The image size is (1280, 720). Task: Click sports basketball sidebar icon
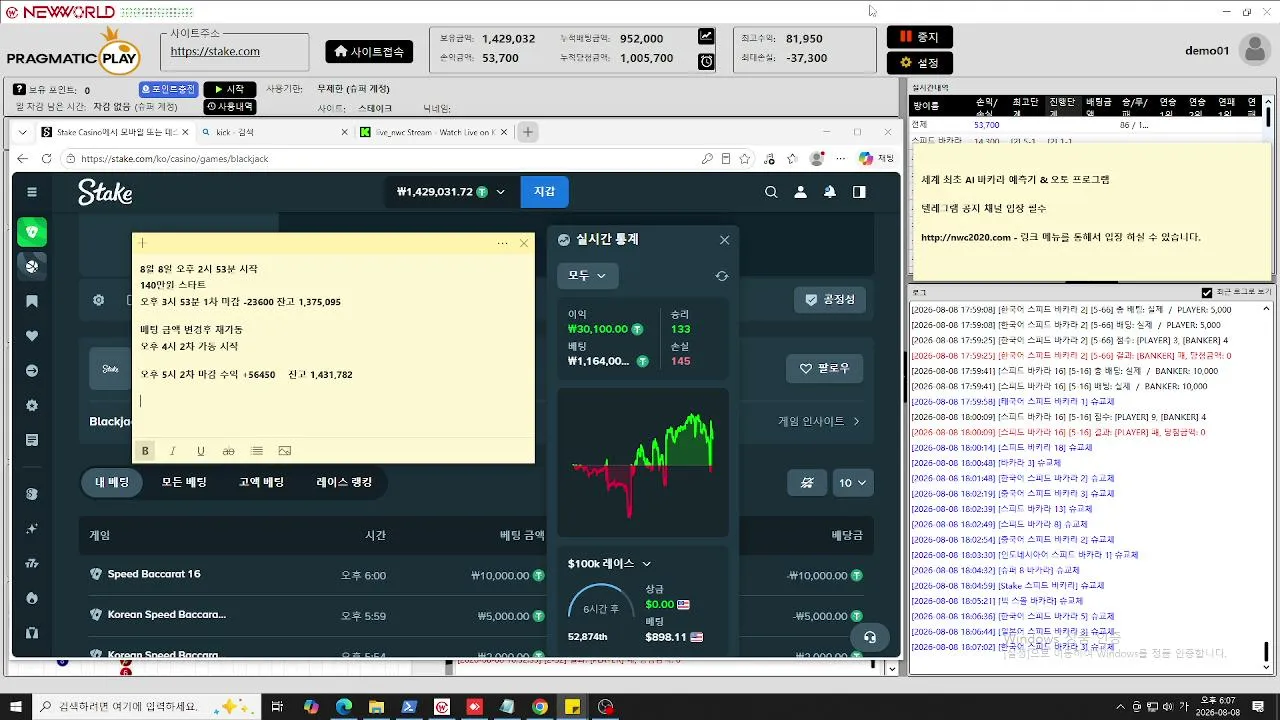tap(32, 266)
